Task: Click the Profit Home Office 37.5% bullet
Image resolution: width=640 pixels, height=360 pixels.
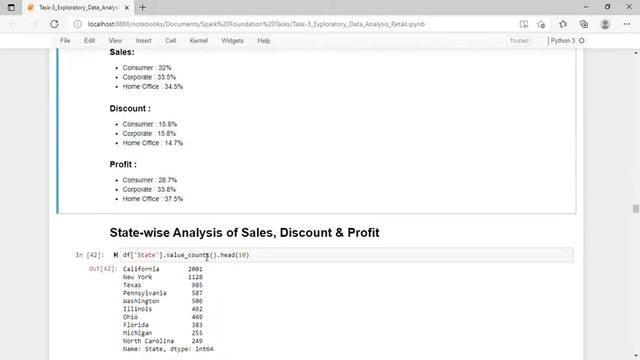Action: click(153, 199)
